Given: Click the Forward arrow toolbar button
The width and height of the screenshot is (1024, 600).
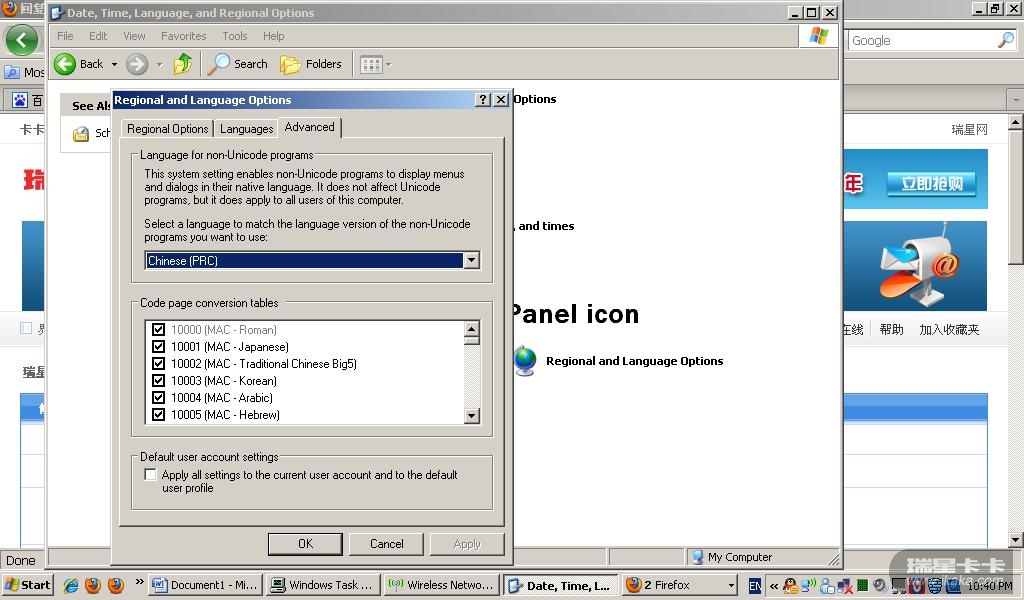Looking at the screenshot, I should point(136,64).
